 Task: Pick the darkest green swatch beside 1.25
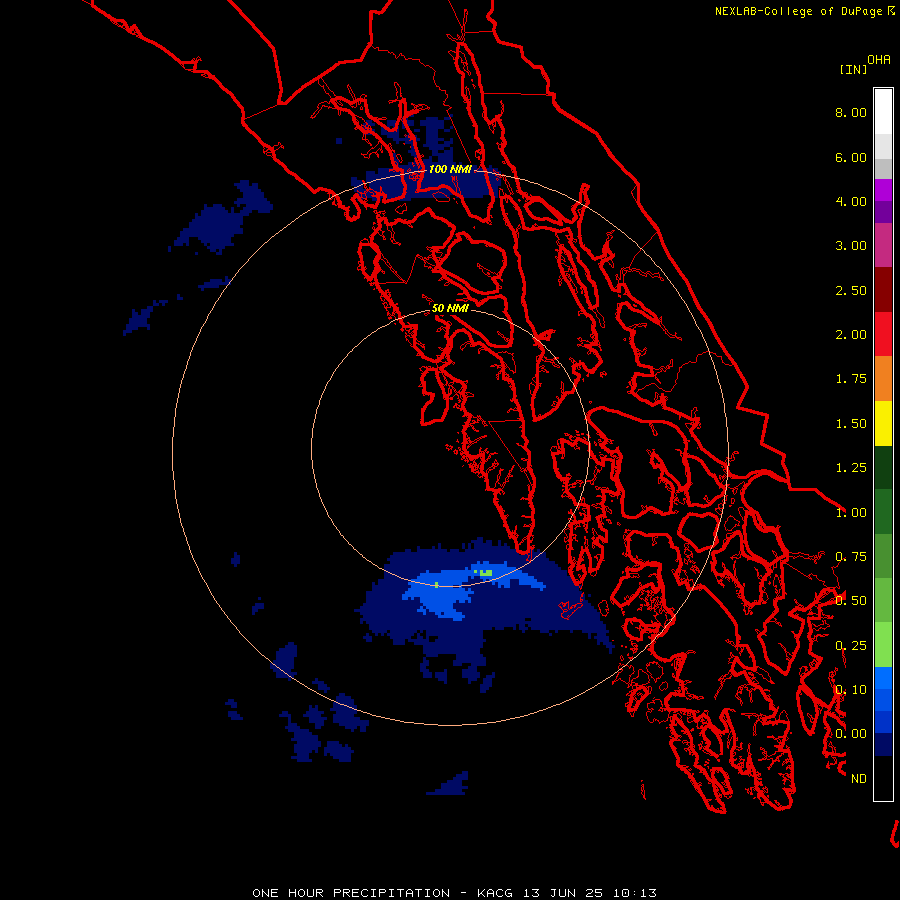click(x=883, y=468)
